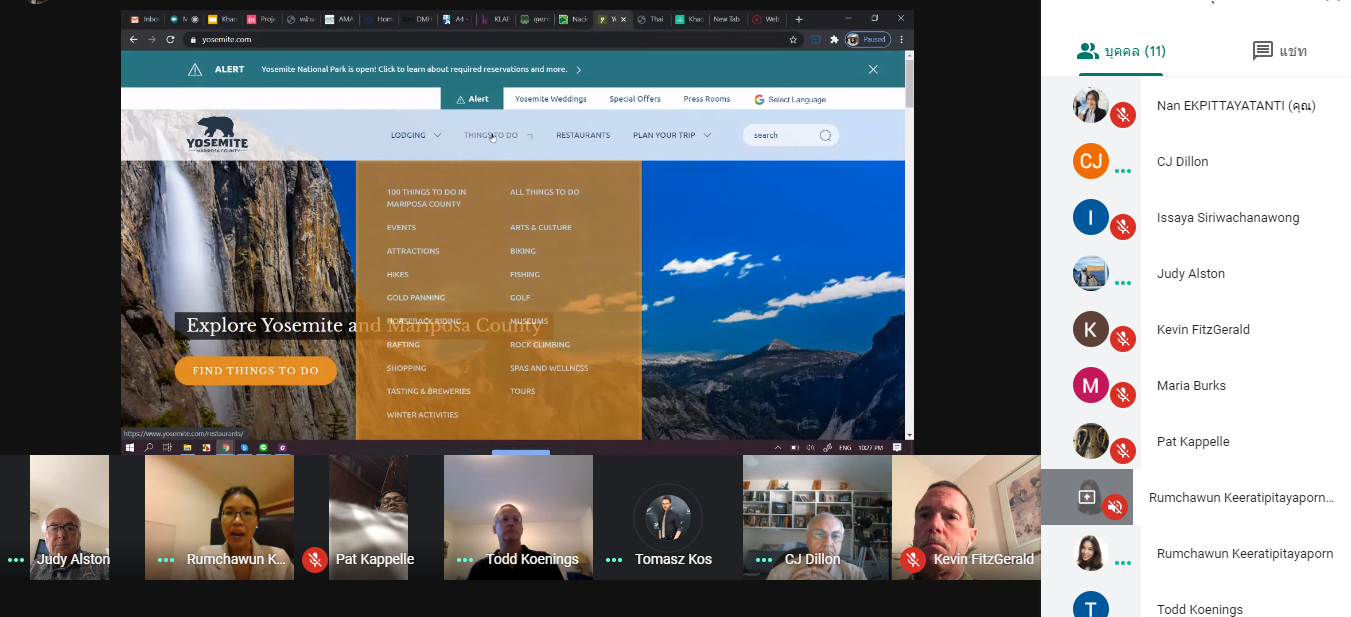1351x617 pixels.
Task: Open the Select Language dropdown
Action: [790, 99]
